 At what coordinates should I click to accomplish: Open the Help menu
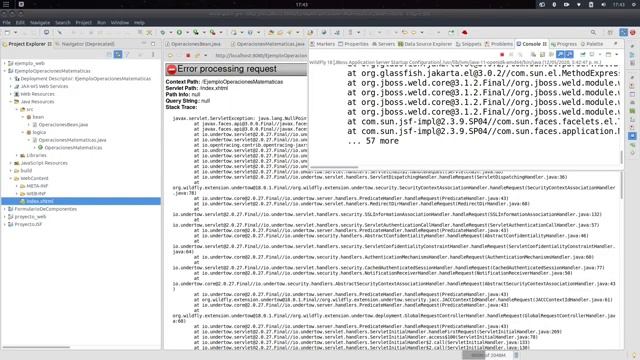coord(139,22)
